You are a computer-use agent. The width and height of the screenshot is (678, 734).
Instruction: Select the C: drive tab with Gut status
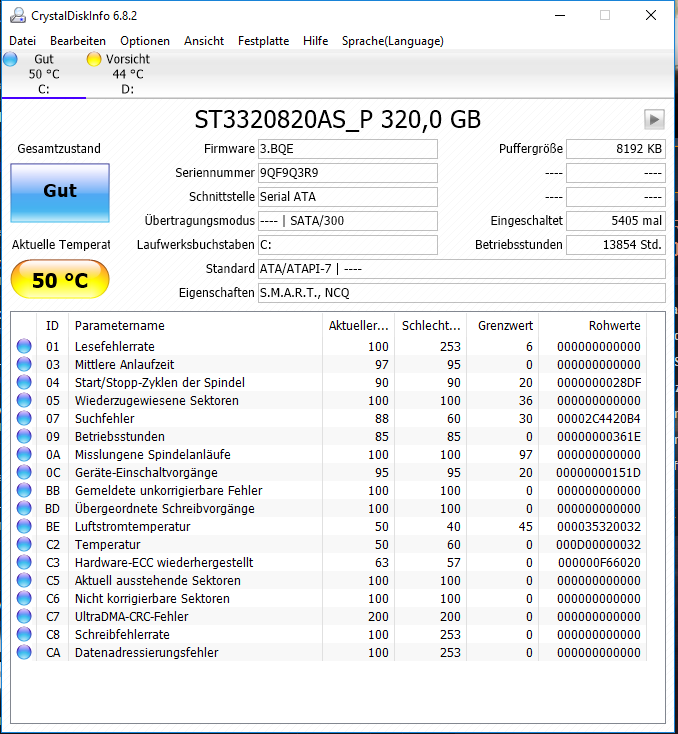pos(44,74)
